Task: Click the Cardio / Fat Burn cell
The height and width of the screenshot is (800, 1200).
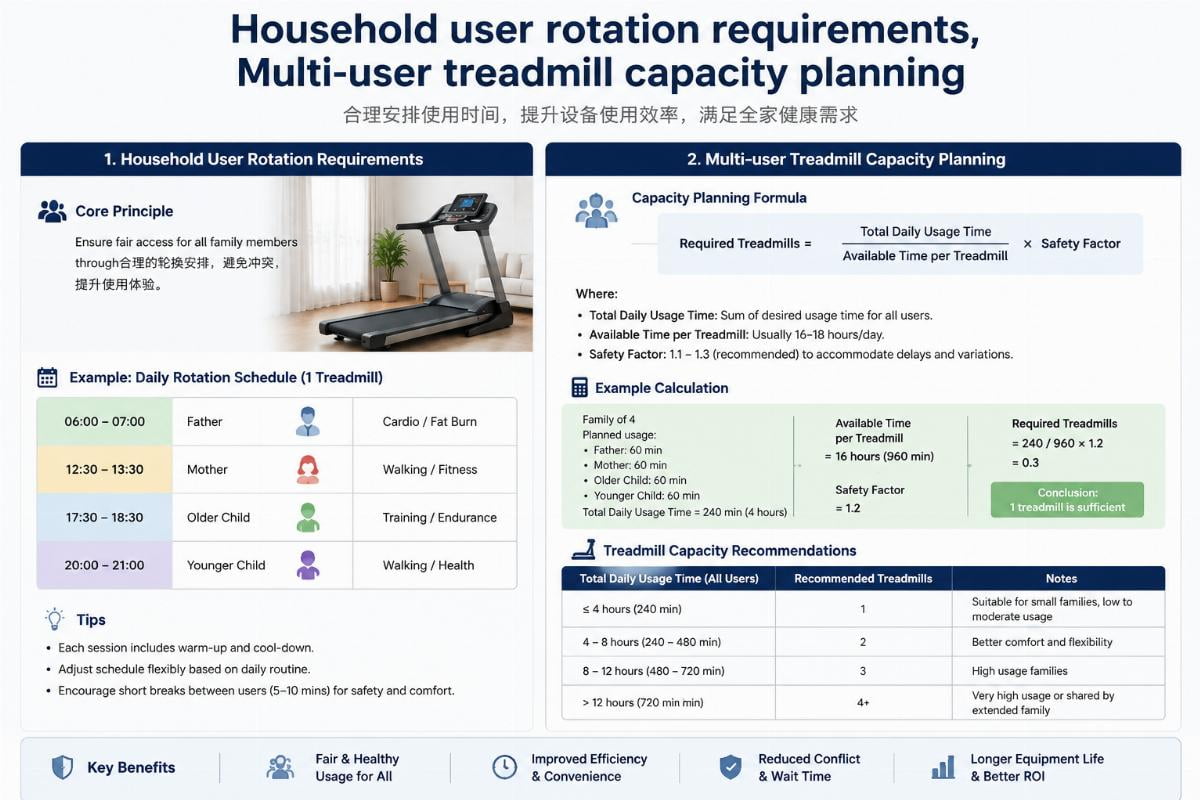Action: pyautogui.click(x=435, y=421)
